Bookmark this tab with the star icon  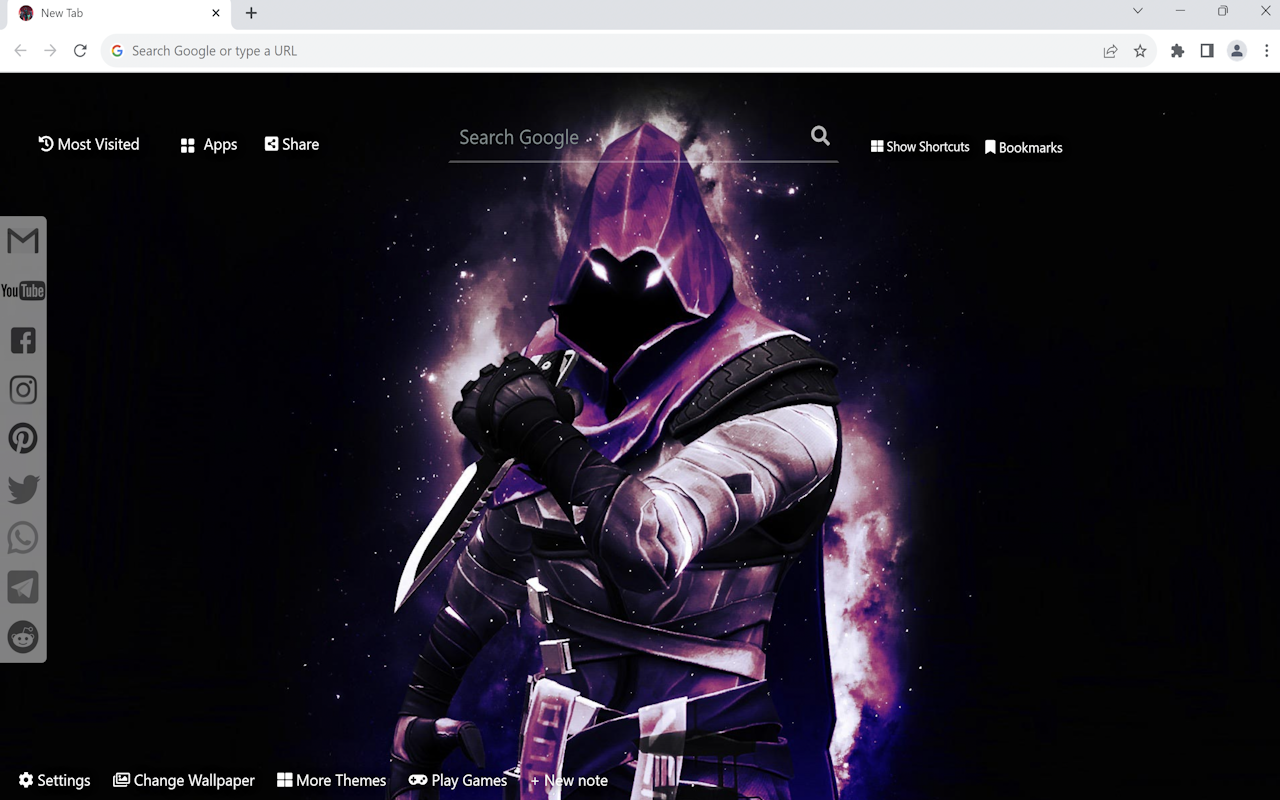(x=1140, y=51)
